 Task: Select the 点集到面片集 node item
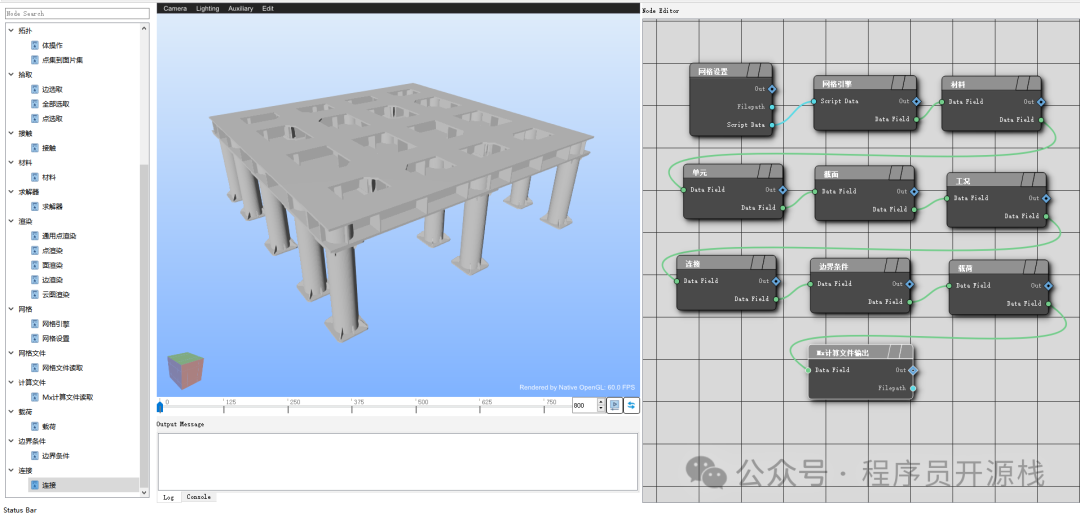pyautogui.click(x=62, y=60)
